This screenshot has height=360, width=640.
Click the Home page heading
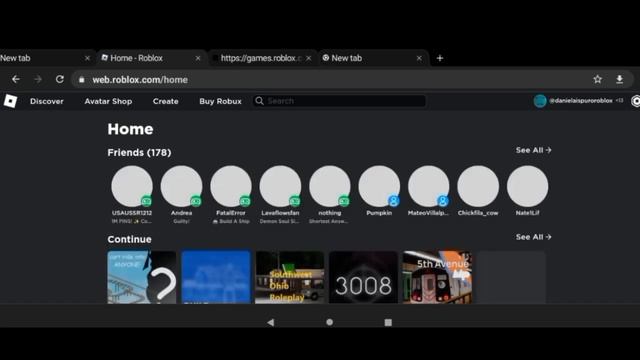pyautogui.click(x=130, y=129)
